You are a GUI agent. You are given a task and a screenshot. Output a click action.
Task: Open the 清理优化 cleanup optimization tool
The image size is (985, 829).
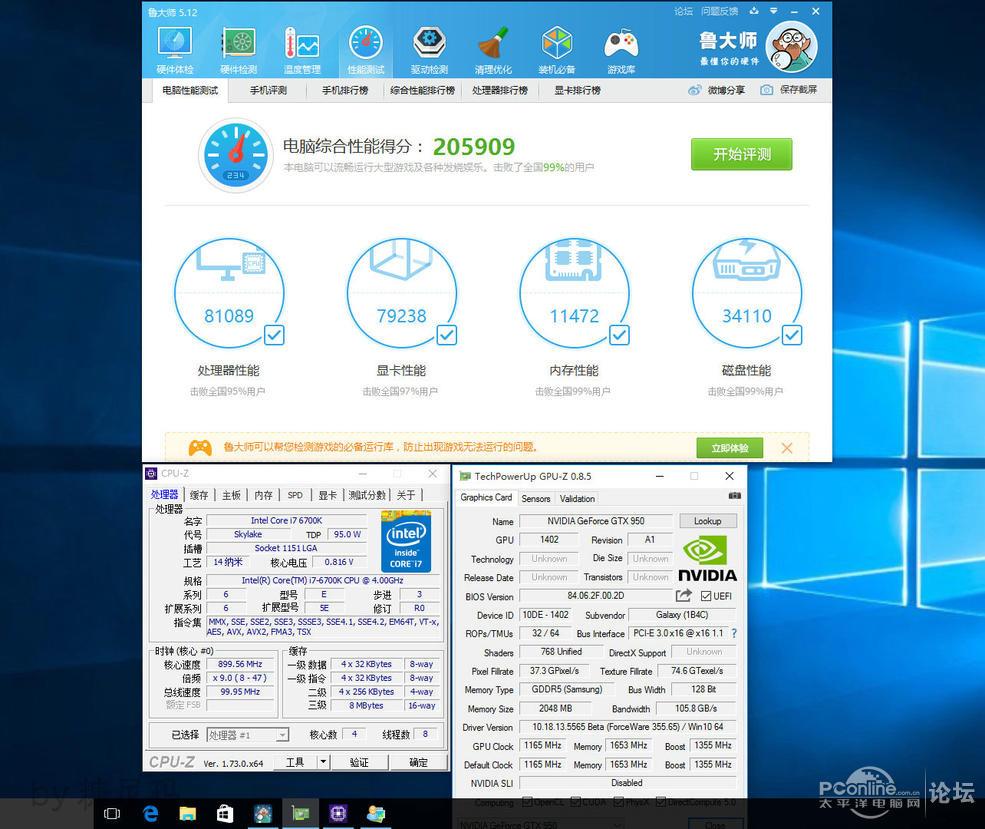pyautogui.click(x=493, y=47)
